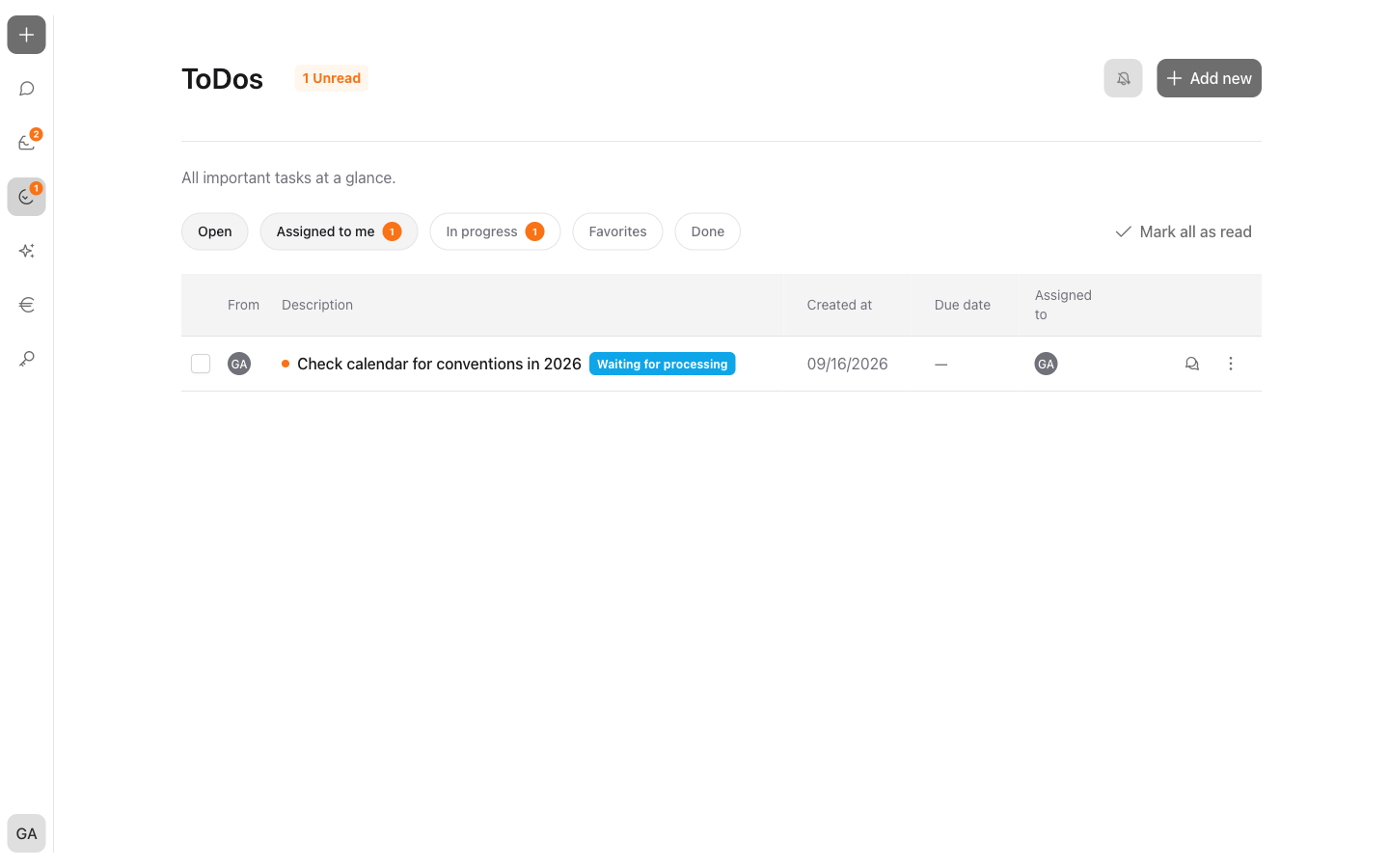
Task: Show the Favorites filter
Action: click(x=617, y=231)
